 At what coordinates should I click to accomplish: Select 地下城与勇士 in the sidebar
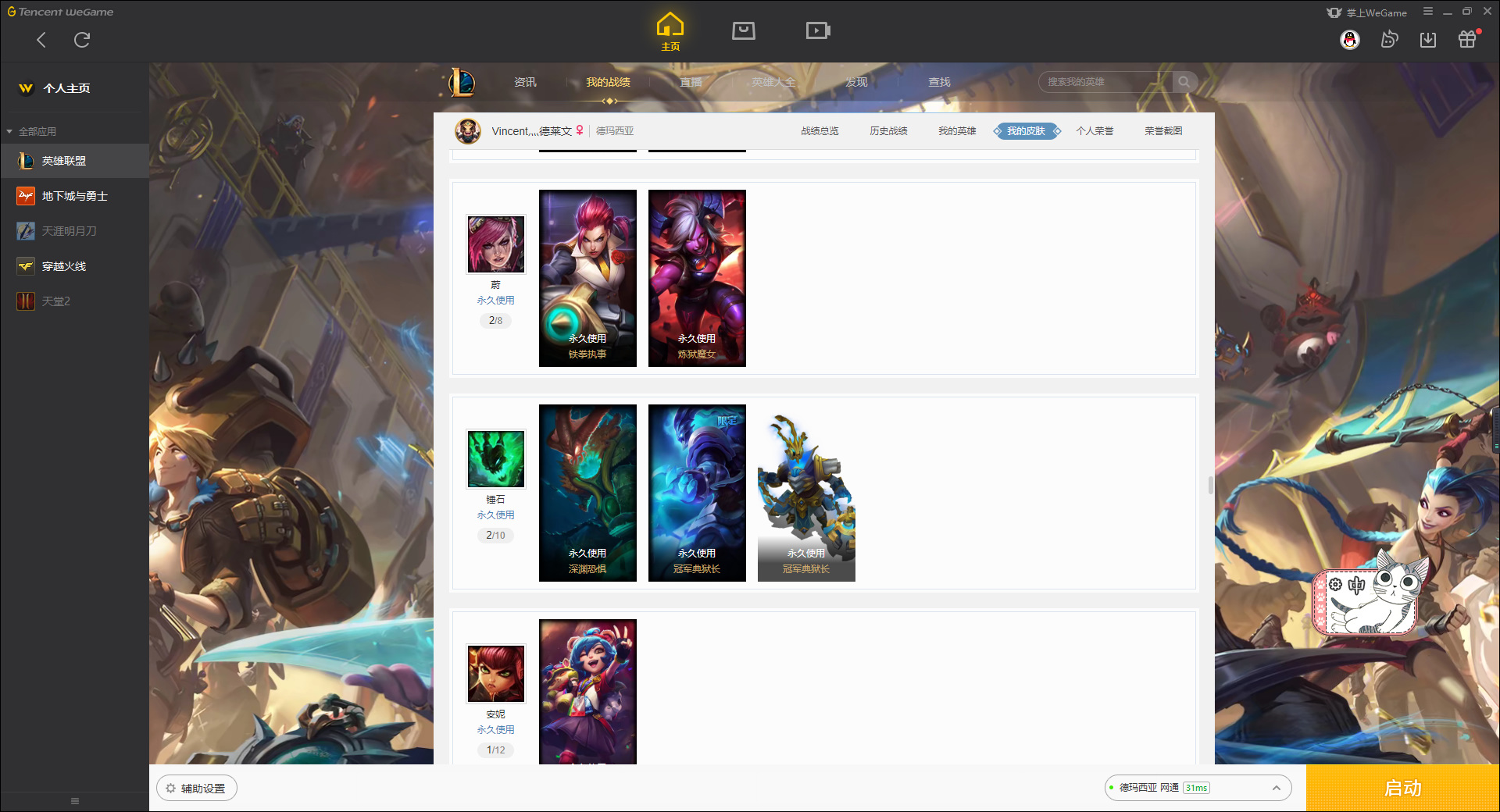(x=75, y=196)
